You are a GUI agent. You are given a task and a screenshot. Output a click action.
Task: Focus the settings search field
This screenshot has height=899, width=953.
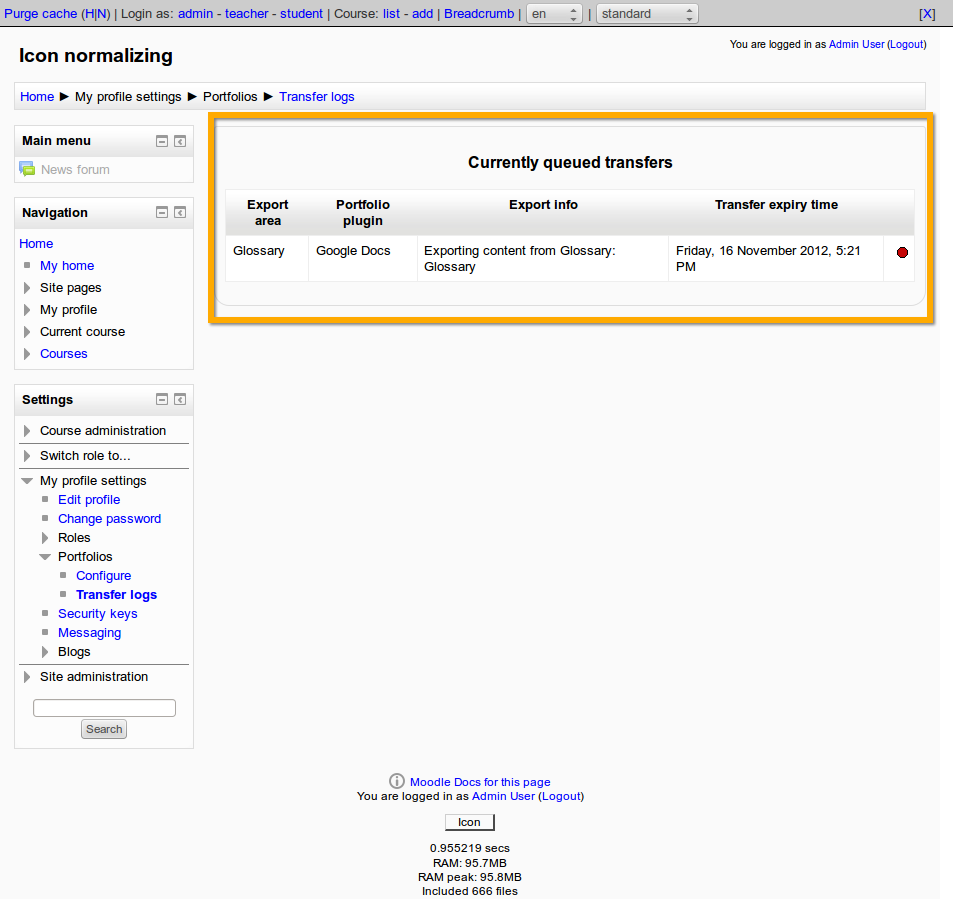(x=105, y=708)
